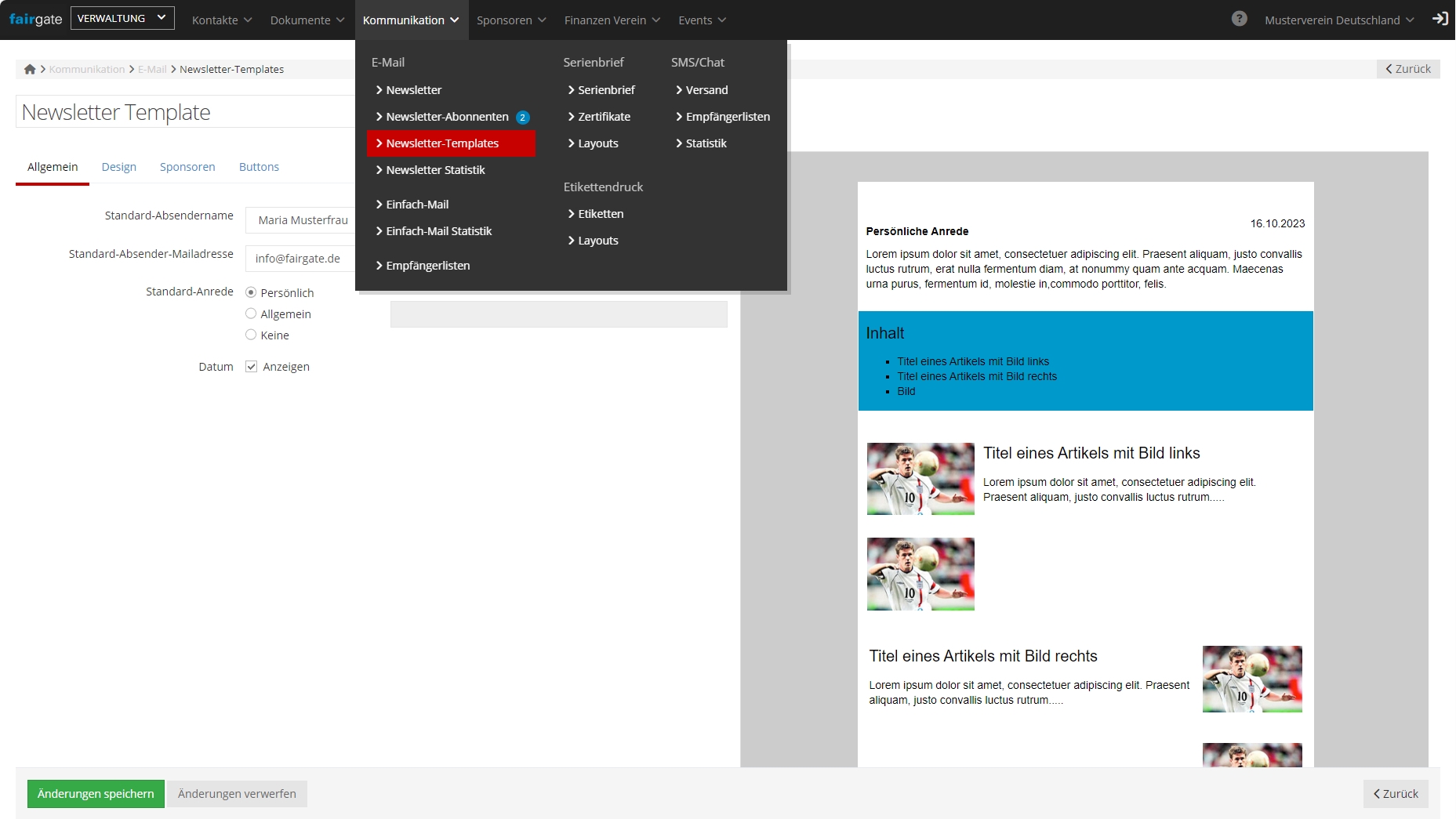Image resolution: width=1456 pixels, height=819 pixels.
Task: Click the logout arrow icon
Action: [x=1440, y=19]
